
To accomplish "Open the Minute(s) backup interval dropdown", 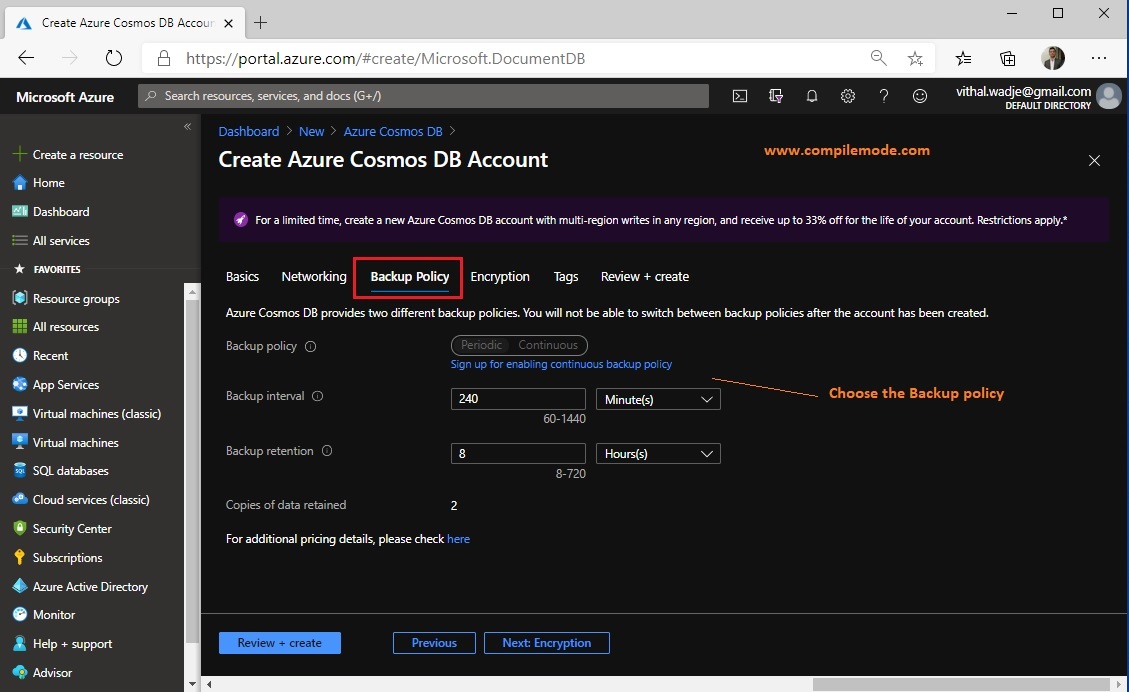I will point(657,399).
